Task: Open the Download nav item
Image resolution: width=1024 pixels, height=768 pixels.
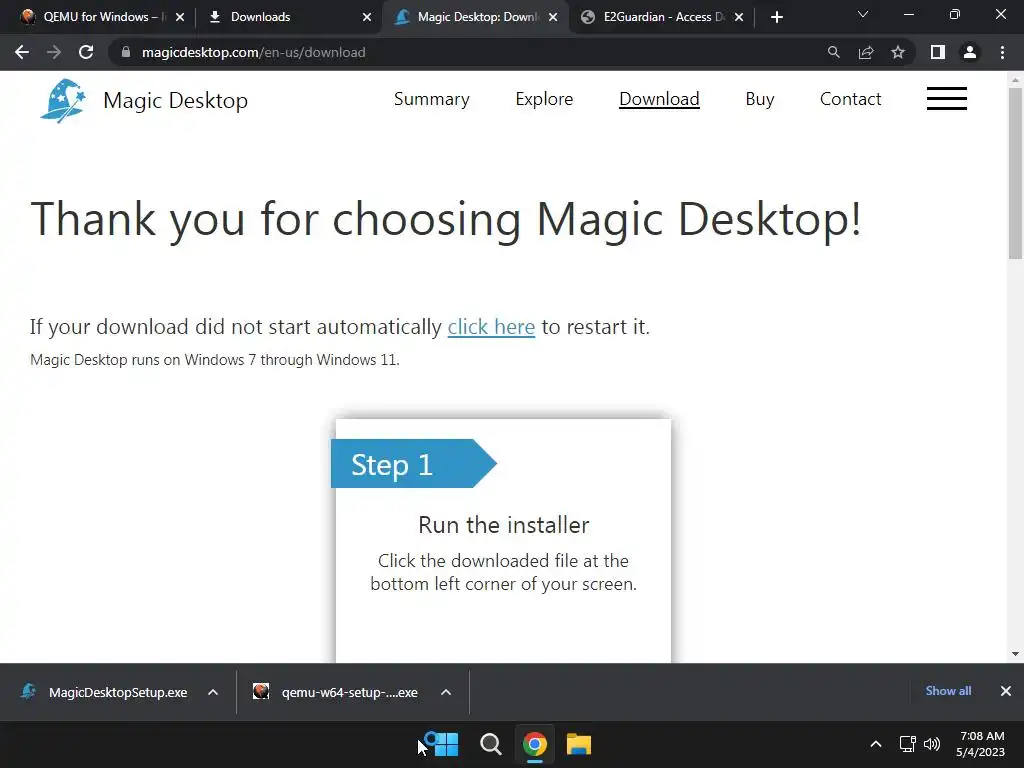Action: pyautogui.click(x=659, y=99)
